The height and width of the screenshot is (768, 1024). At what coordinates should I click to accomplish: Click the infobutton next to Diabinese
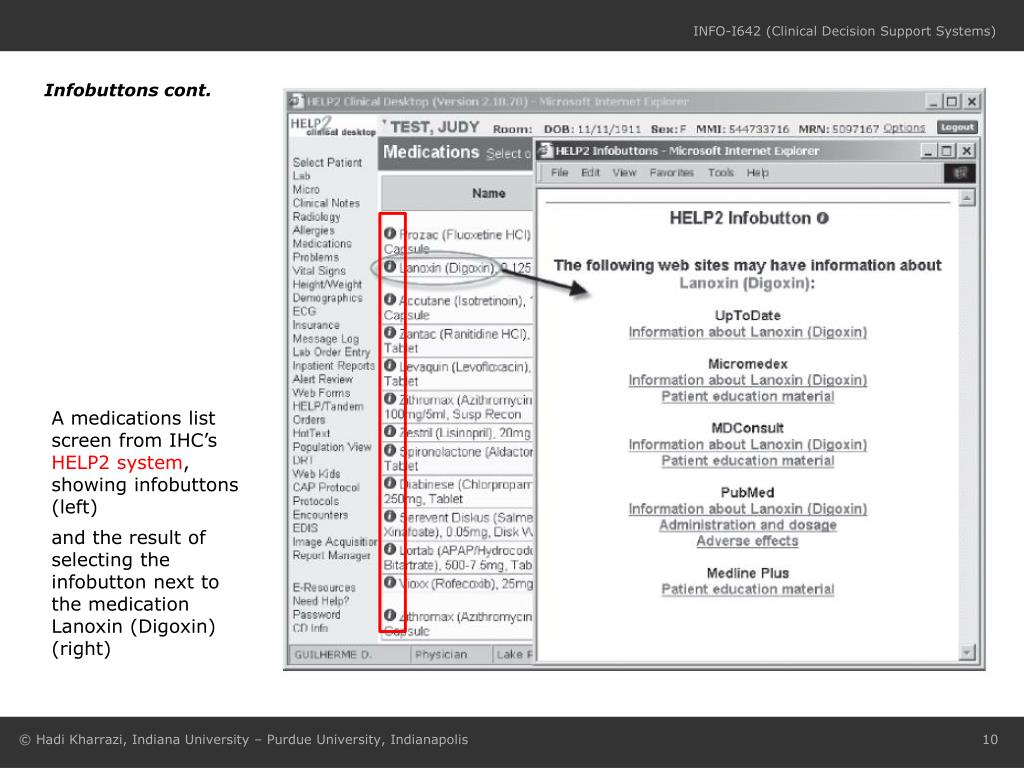[x=390, y=483]
